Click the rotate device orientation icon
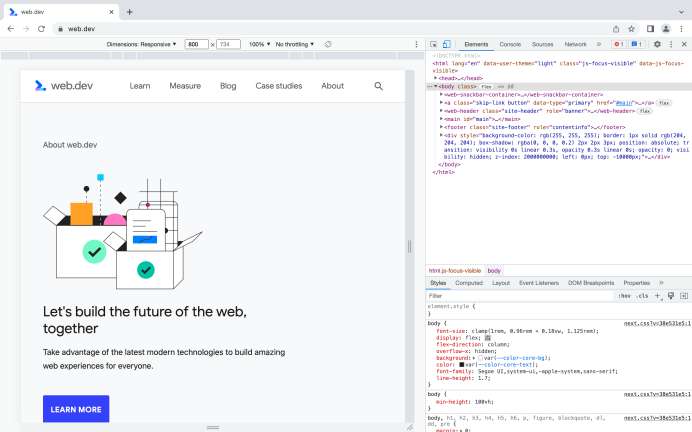Image resolution: width=692 pixels, height=432 pixels. [x=328, y=44]
